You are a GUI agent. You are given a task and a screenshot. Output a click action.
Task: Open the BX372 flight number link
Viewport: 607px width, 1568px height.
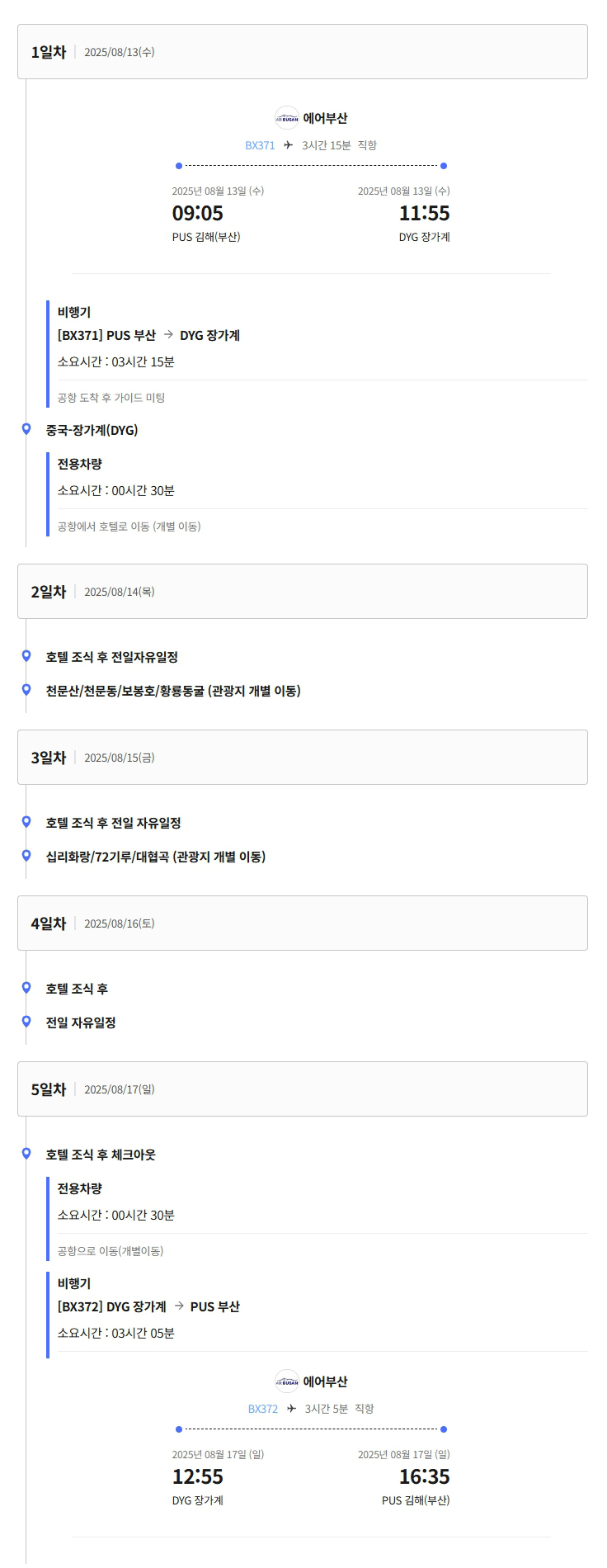pos(263,1409)
